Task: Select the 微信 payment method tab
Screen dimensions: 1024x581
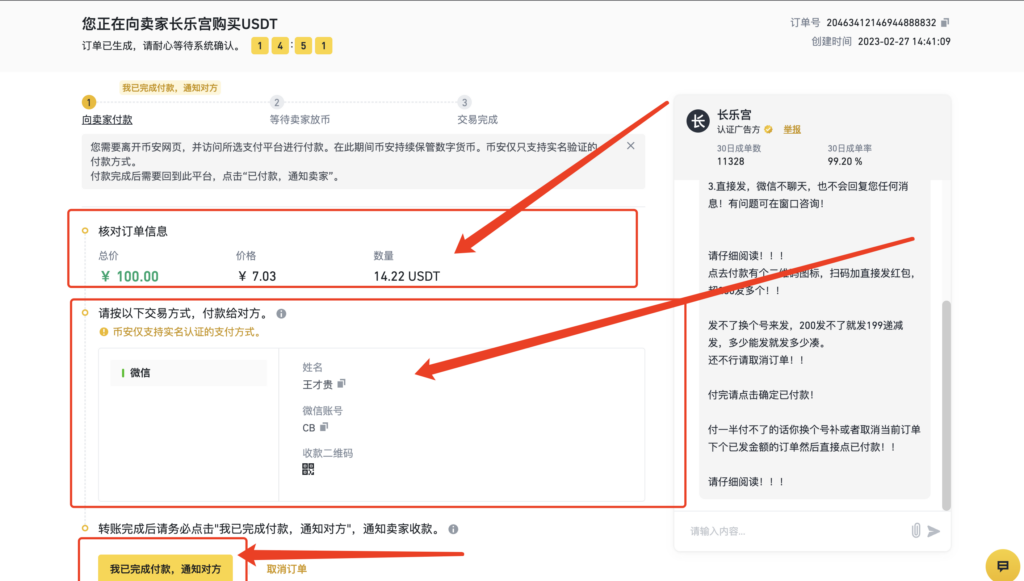Action: click(189, 373)
